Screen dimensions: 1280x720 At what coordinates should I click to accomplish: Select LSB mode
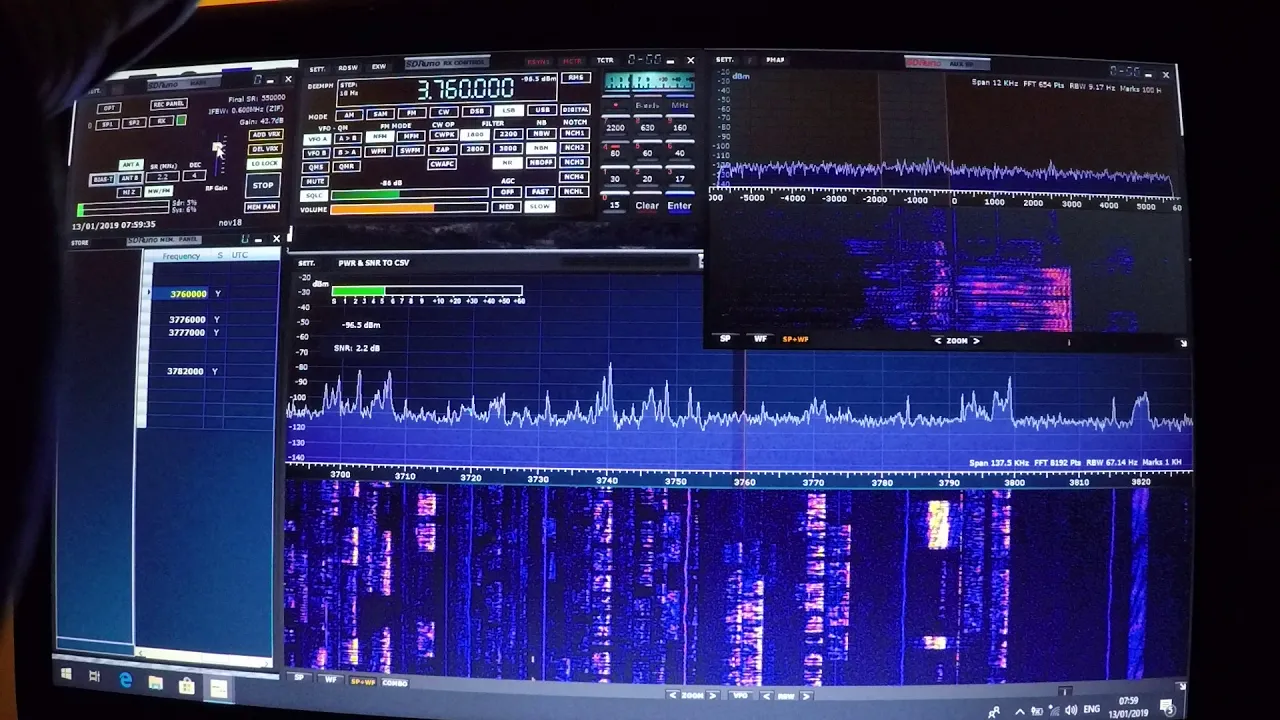(509, 110)
